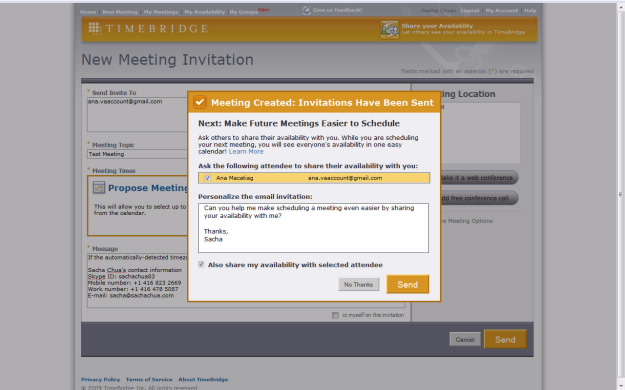Image resolution: width=625 pixels, height=390 pixels.
Task: Check cc myself on this invitation
Action: pyautogui.click(x=335, y=315)
